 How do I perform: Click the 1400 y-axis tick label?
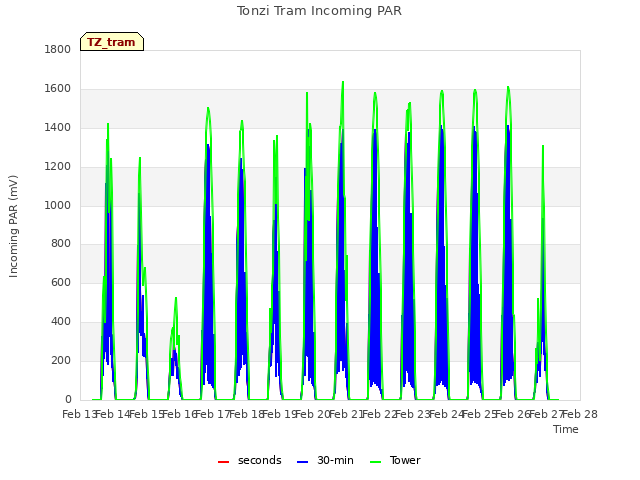pyautogui.click(x=58, y=128)
